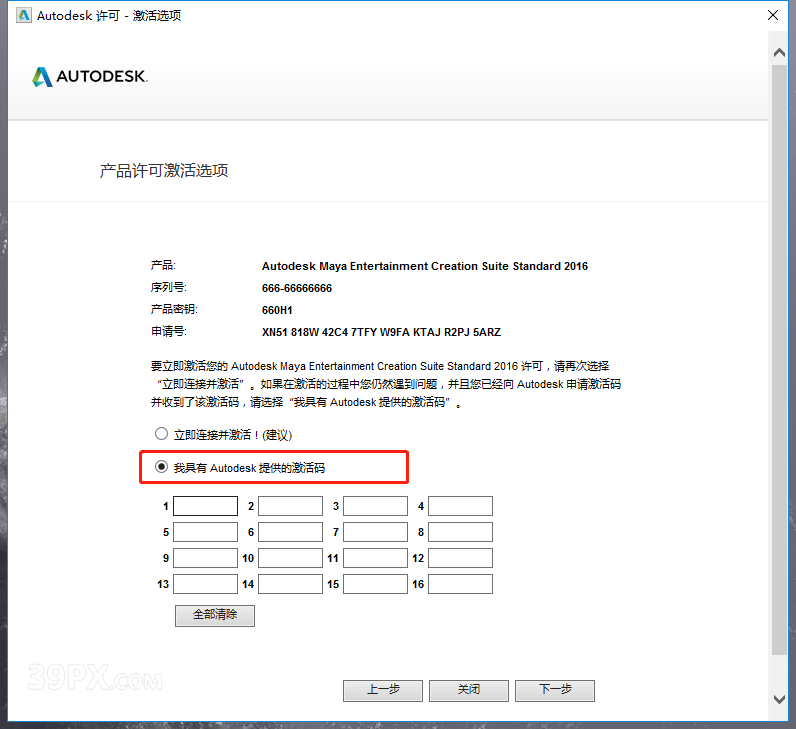Viewport: 796px width, 729px height.
Task: Click the product name Autodesk Maya Entertainment text
Action: (x=425, y=266)
